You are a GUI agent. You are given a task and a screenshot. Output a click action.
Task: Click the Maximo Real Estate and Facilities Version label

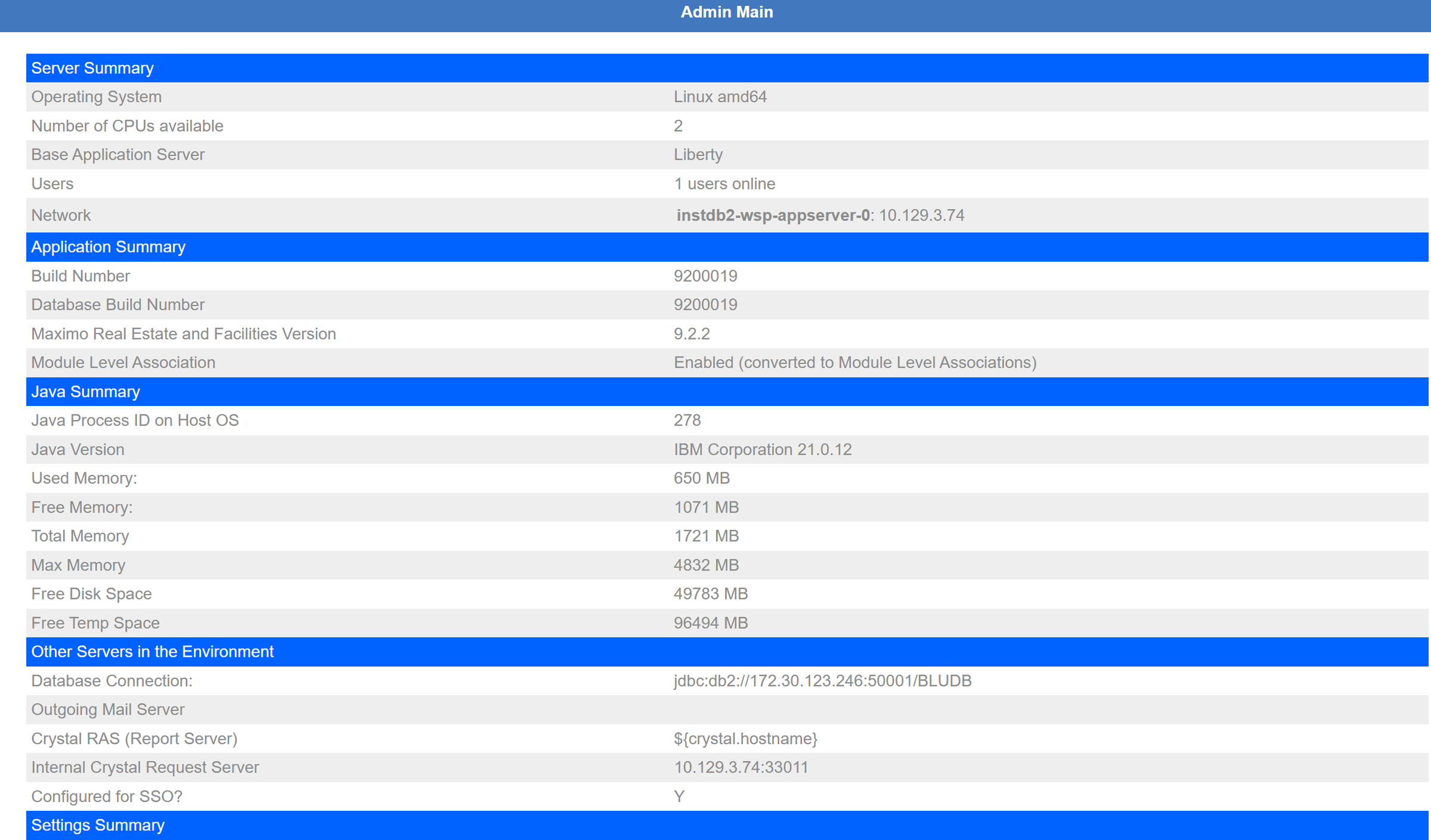[184, 334]
